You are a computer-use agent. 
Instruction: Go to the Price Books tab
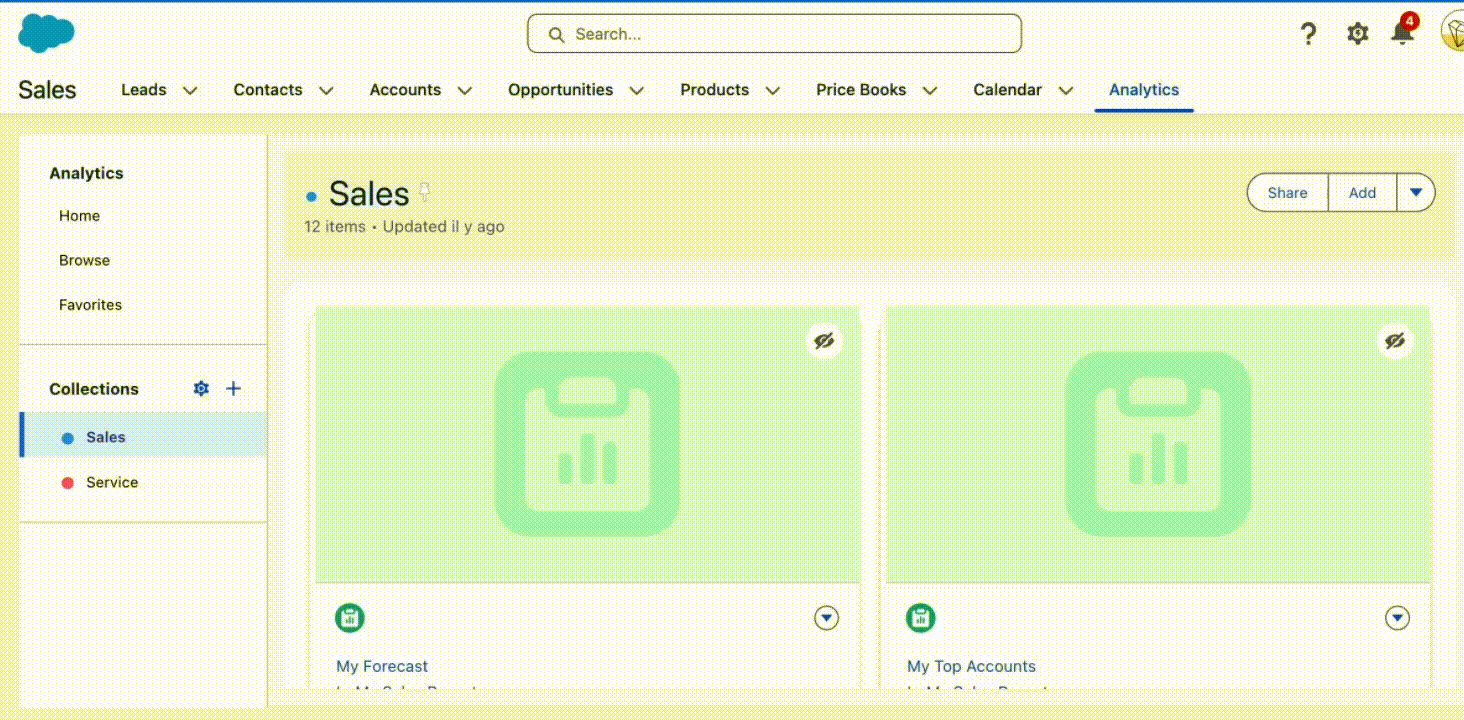point(861,90)
